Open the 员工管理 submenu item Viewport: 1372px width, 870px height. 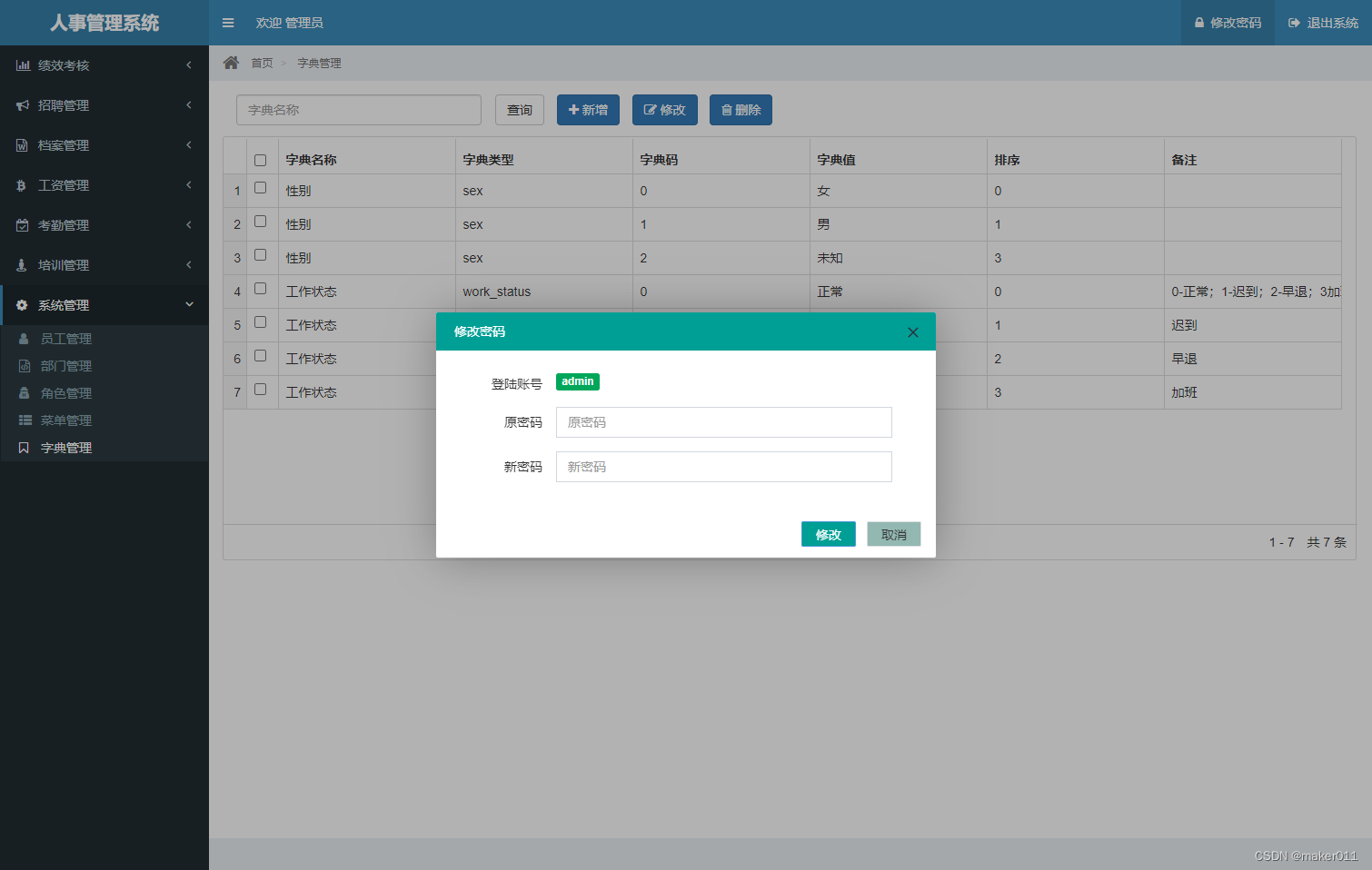104,339
